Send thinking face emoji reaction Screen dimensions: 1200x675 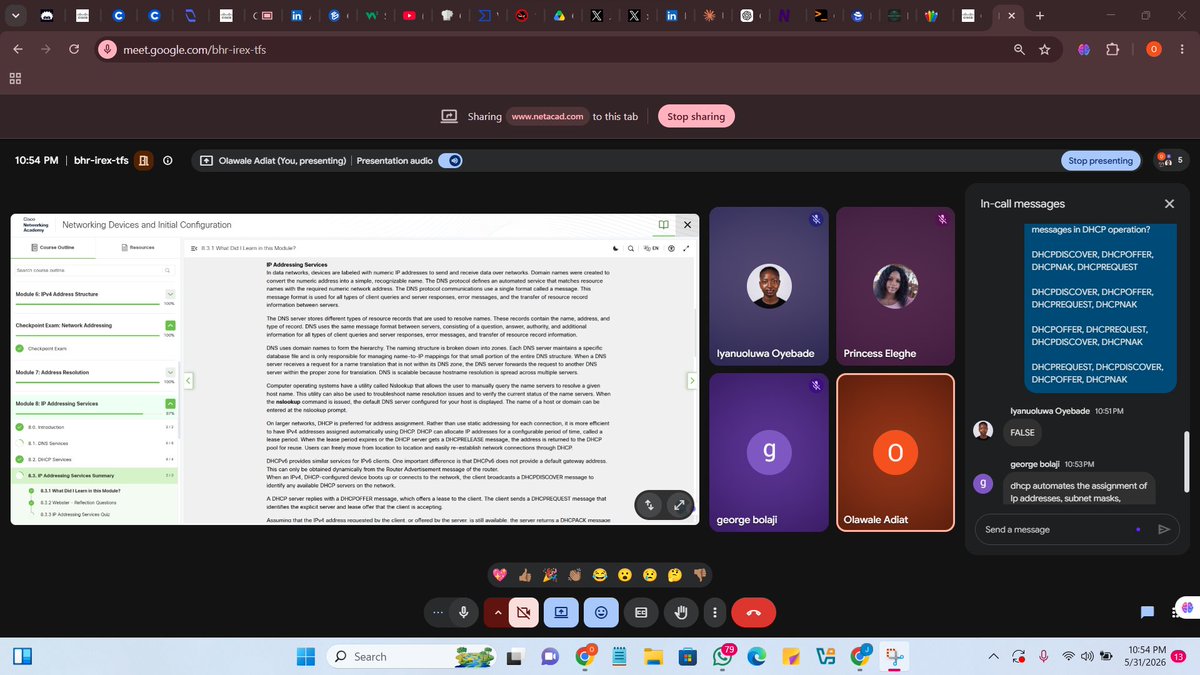pyautogui.click(x=675, y=575)
